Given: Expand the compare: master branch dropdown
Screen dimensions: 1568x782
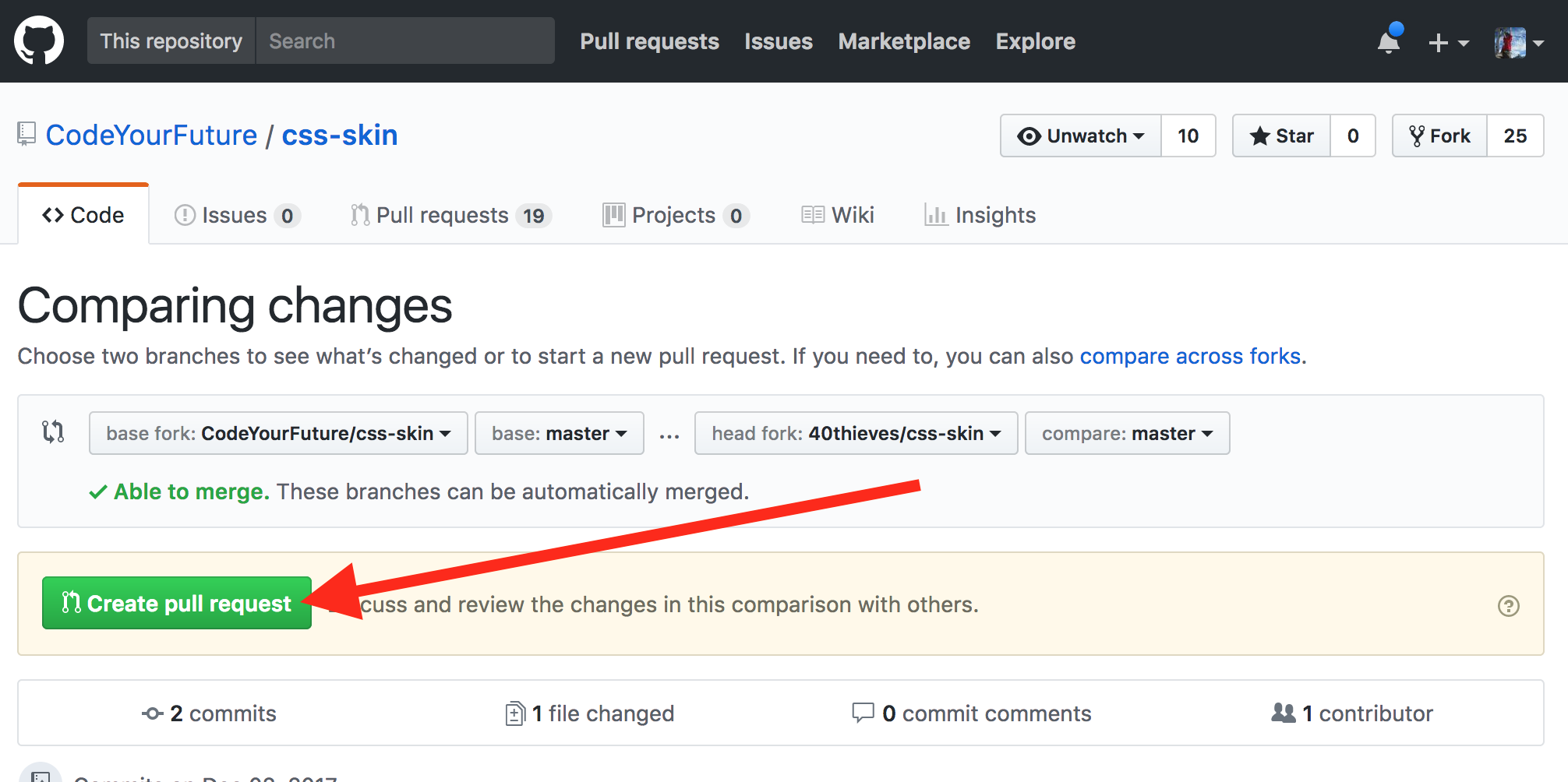Looking at the screenshot, I should pos(1128,433).
